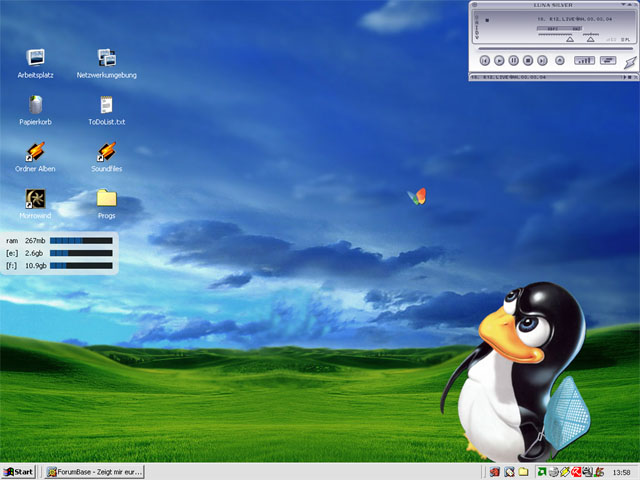
Task: Adjust the Winamp balance slider triangle
Action: [590, 39]
